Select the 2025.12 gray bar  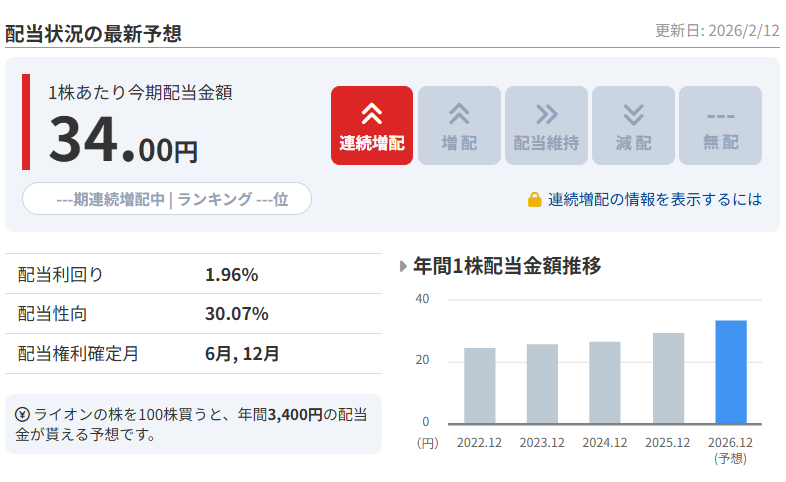(668, 378)
